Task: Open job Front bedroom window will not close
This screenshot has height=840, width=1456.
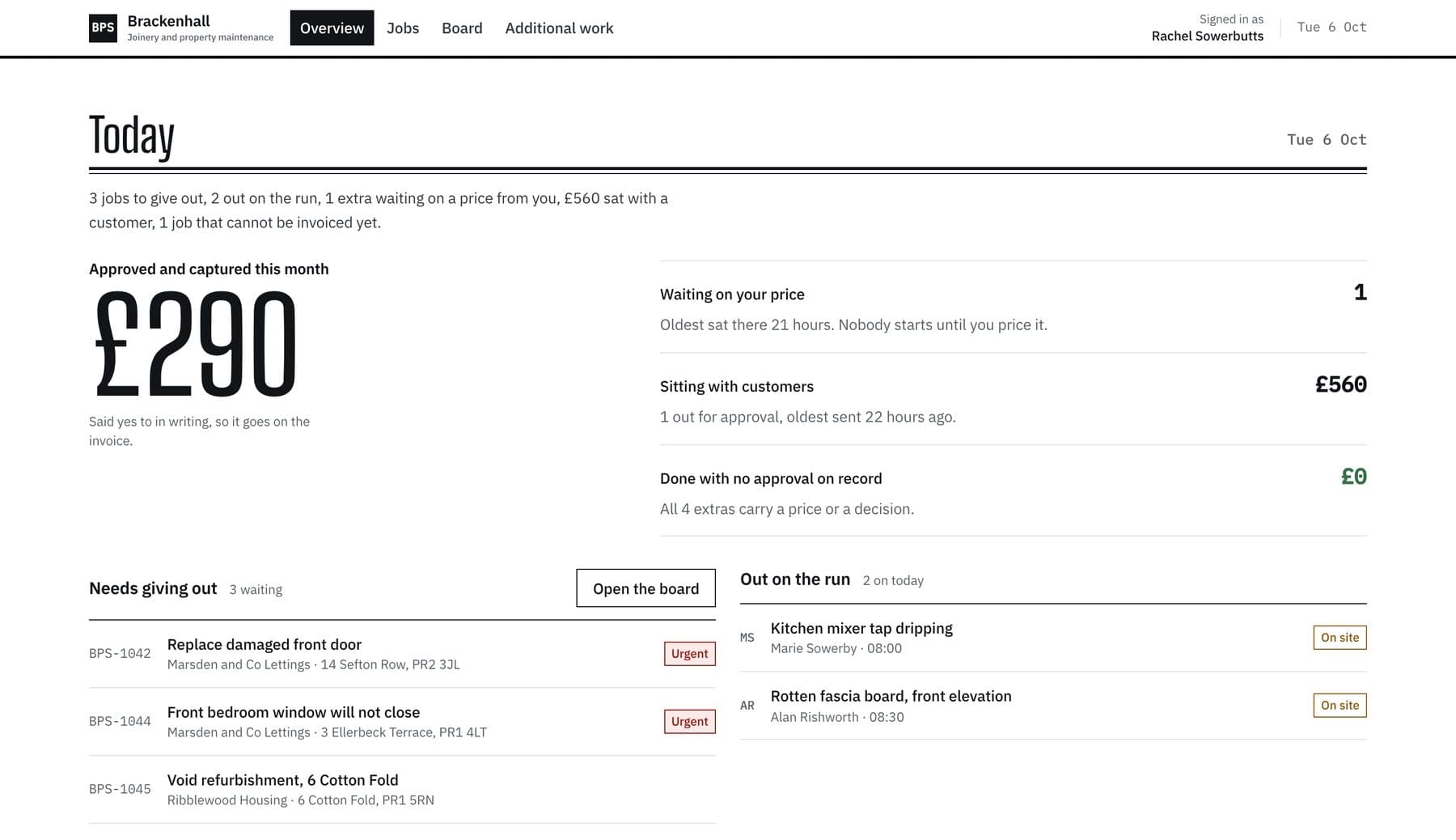Action: (402, 722)
